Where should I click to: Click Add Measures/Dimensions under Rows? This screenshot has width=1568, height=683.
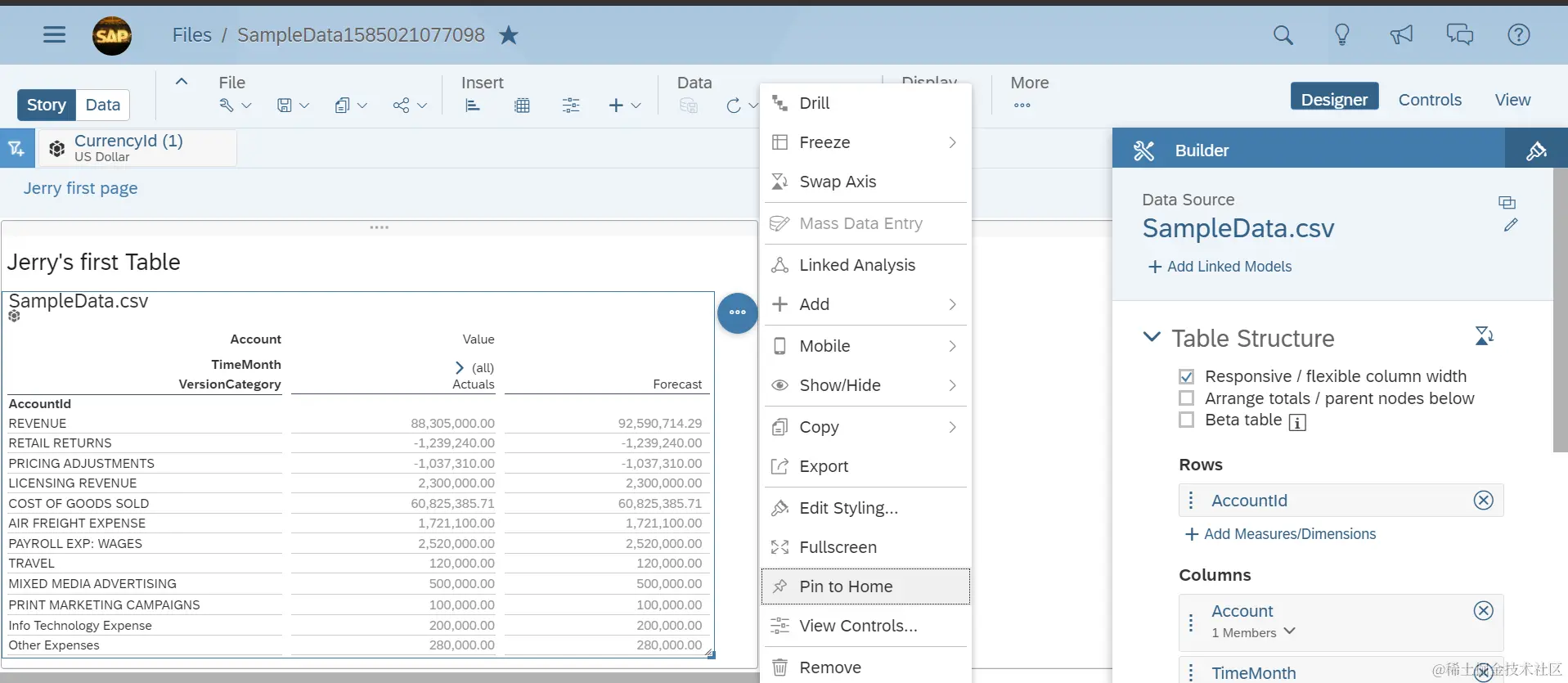click(1280, 534)
